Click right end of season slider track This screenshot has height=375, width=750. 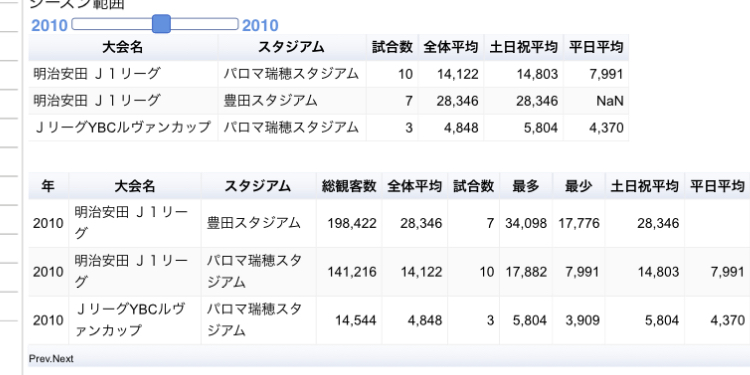235,24
